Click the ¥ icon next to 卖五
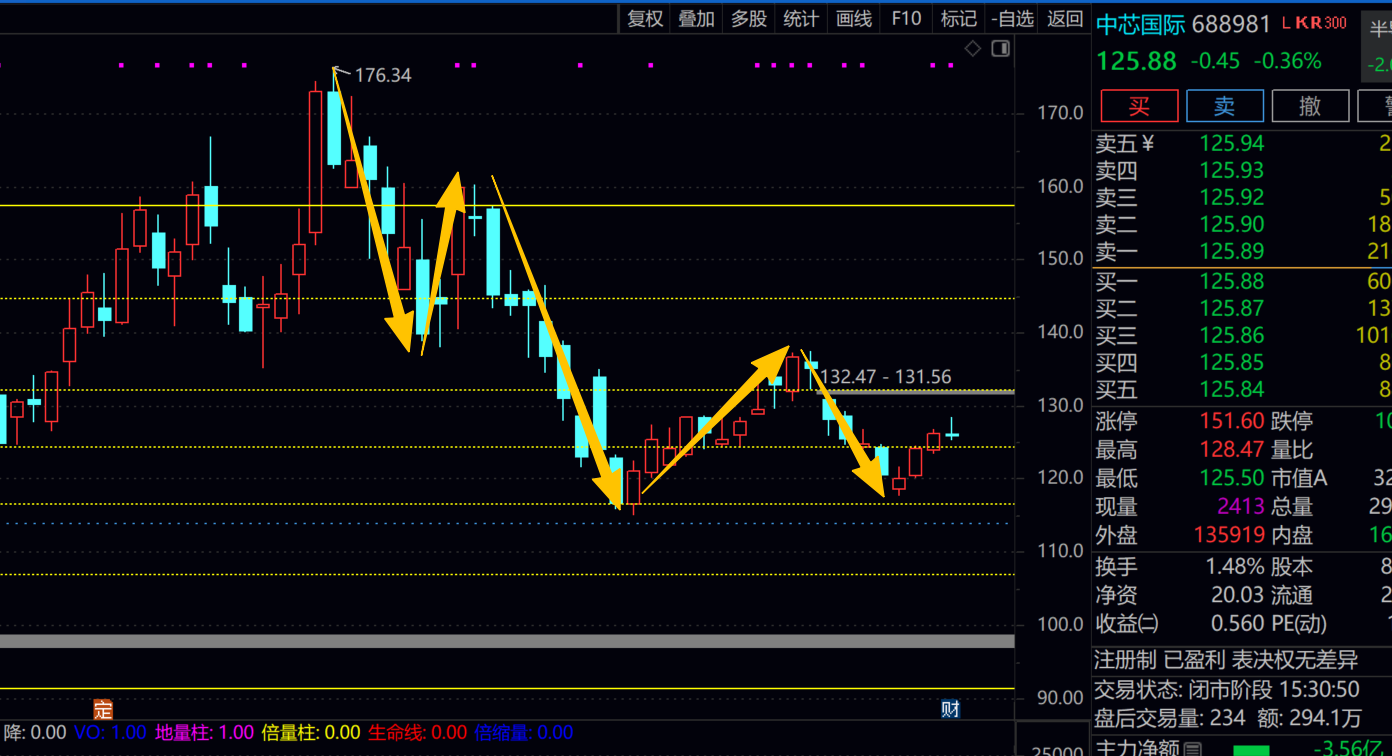This screenshot has width=1392, height=756. pos(1148,143)
